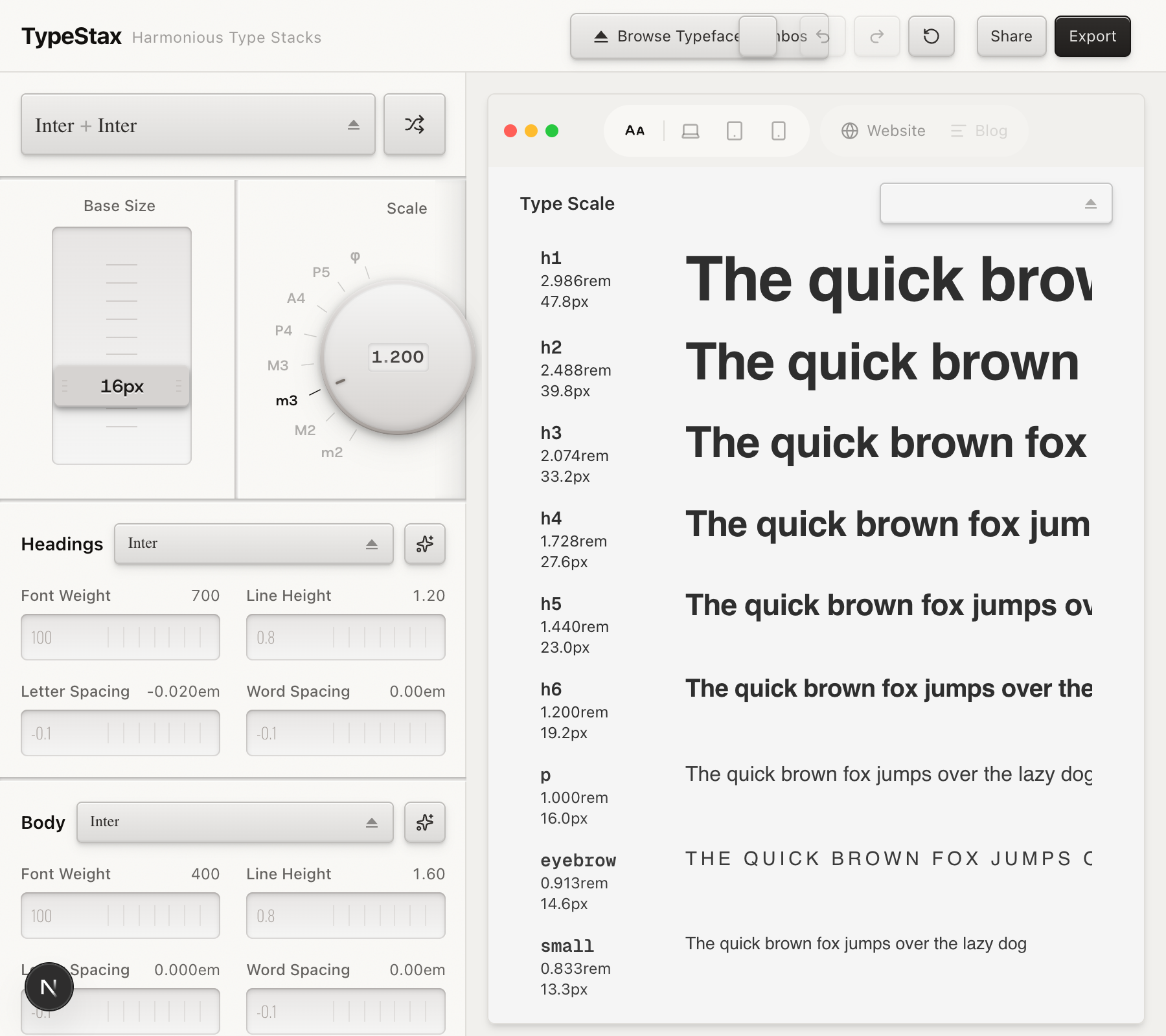Image resolution: width=1166 pixels, height=1036 pixels.
Task: Click the small 0.833rem label
Action: coord(576,968)
